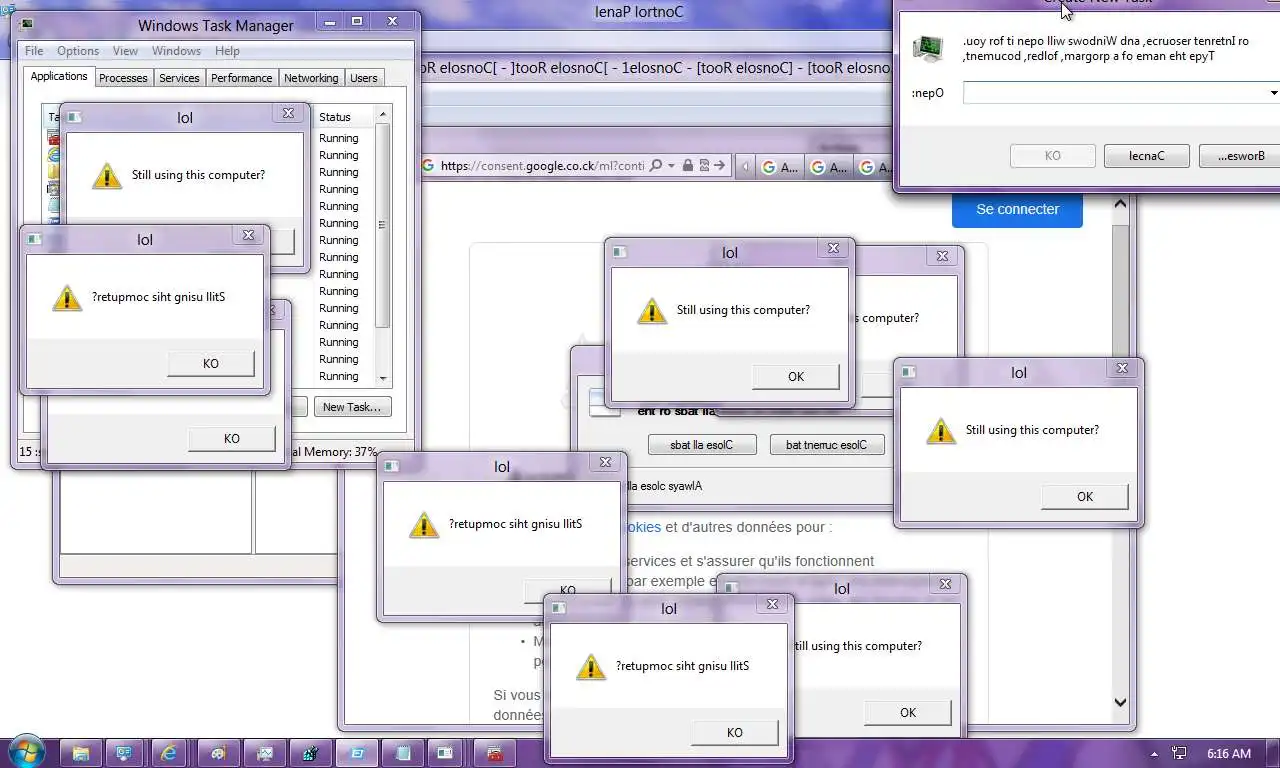Open the network icon in system tray
1280x768 pixels.
click(x=1179, y=754)
